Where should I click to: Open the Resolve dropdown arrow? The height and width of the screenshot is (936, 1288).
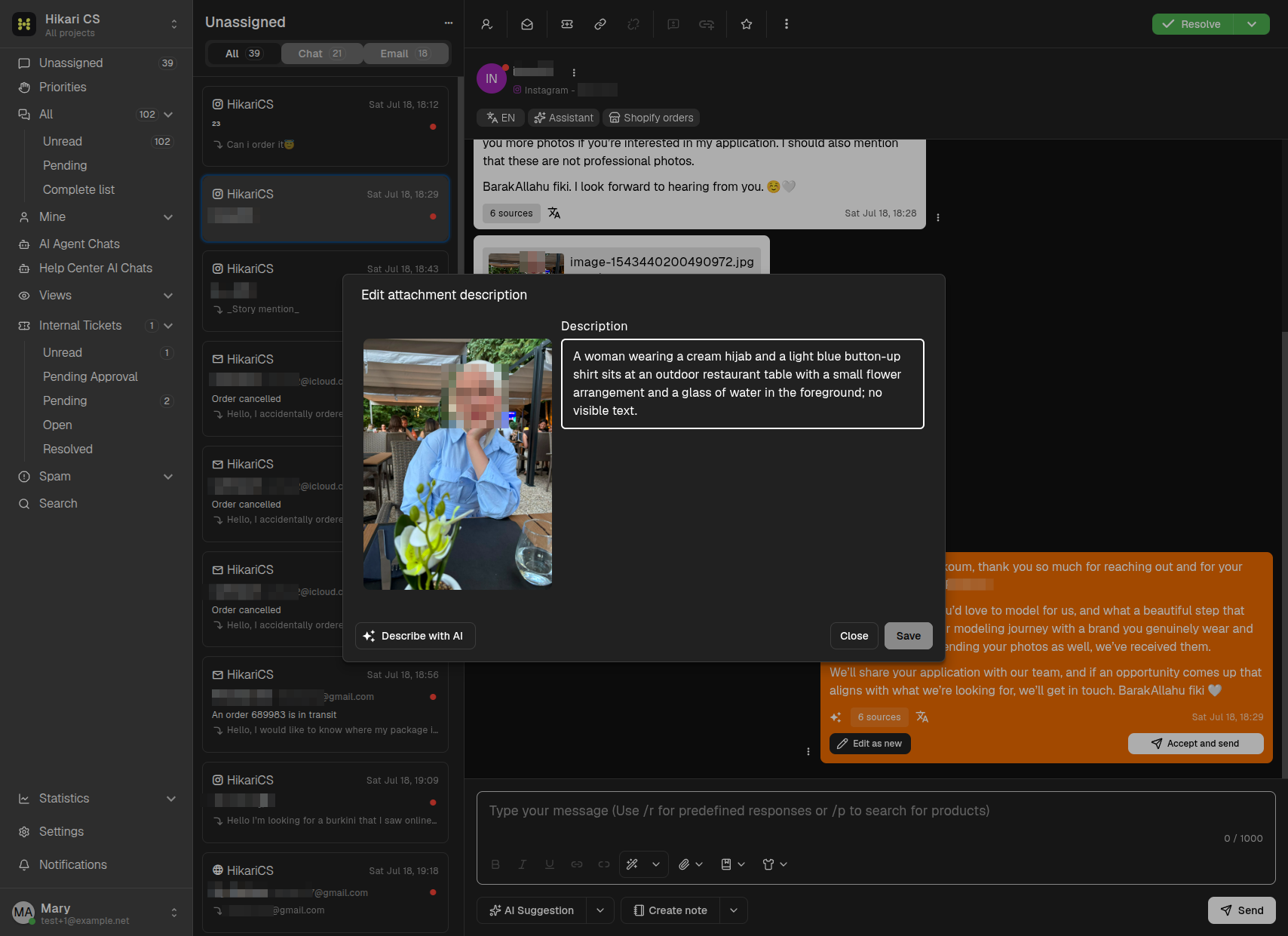[1252, 24]
